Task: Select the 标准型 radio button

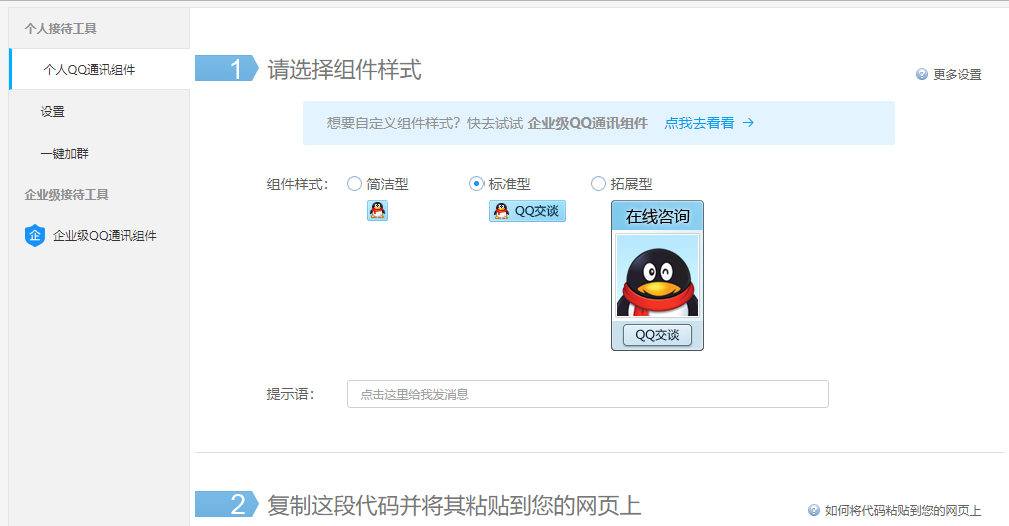Action: point(476,184)
